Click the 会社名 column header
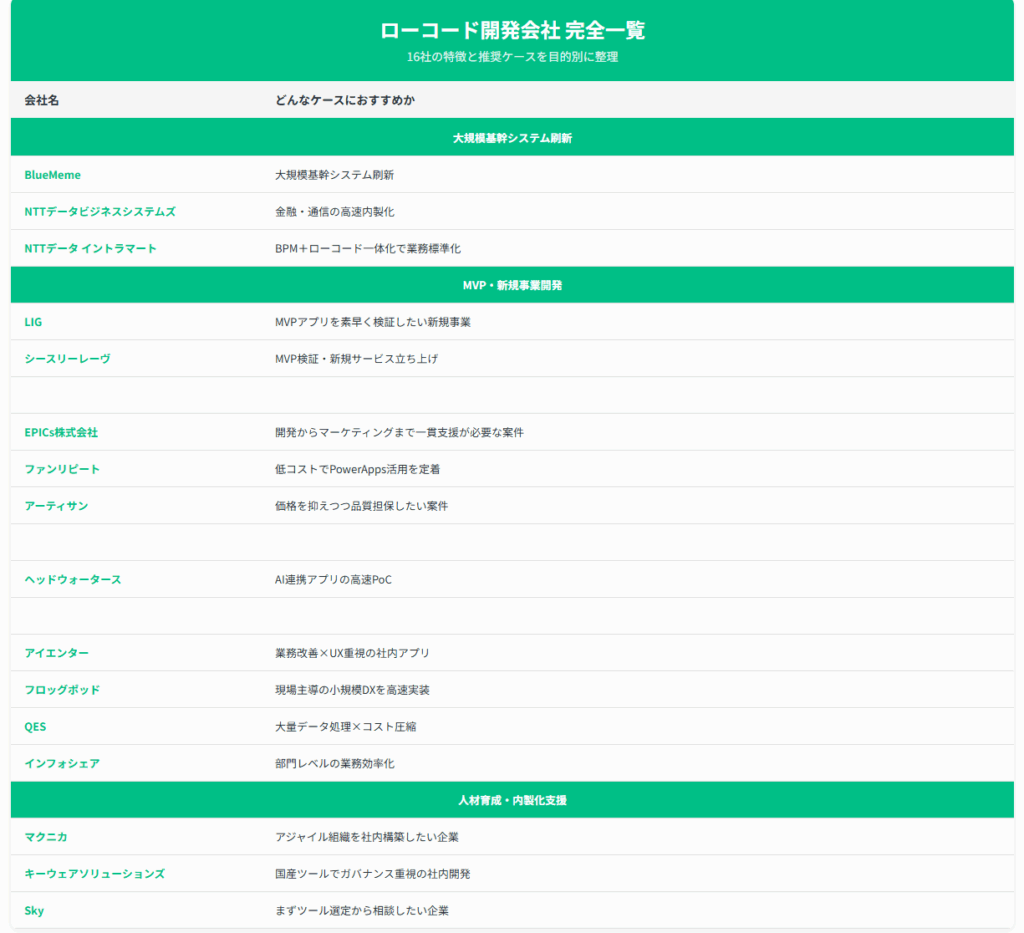This screenshot has height=933, width=1024. tap(41, 100)
